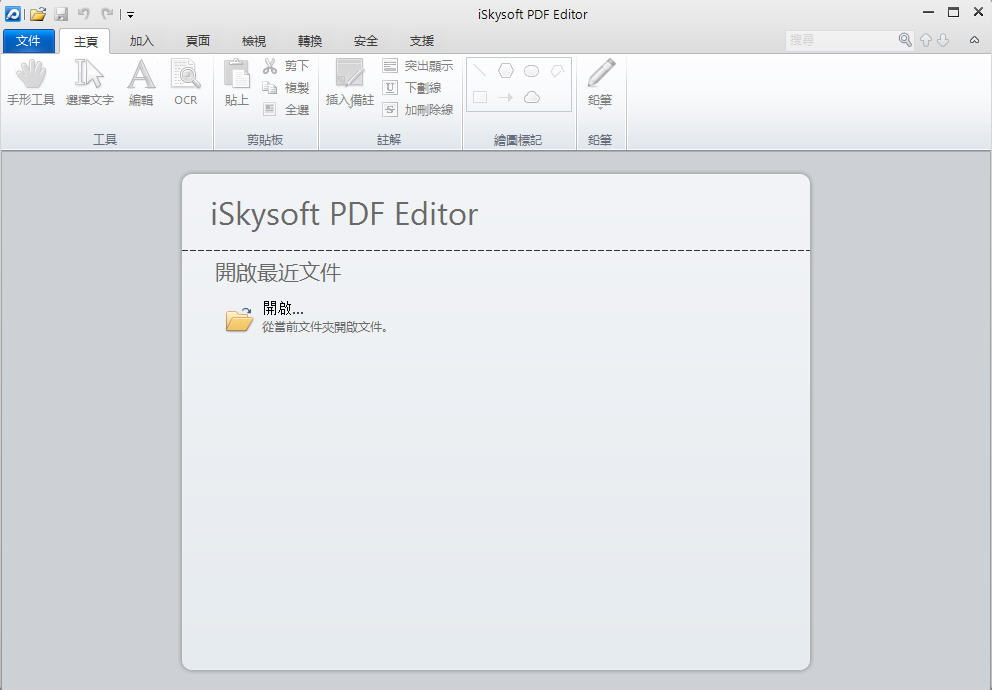The height and width of the screenshot is (690, 992).
Task: Select the 手形工具 hand tool
Action: (x=31, y=83)
